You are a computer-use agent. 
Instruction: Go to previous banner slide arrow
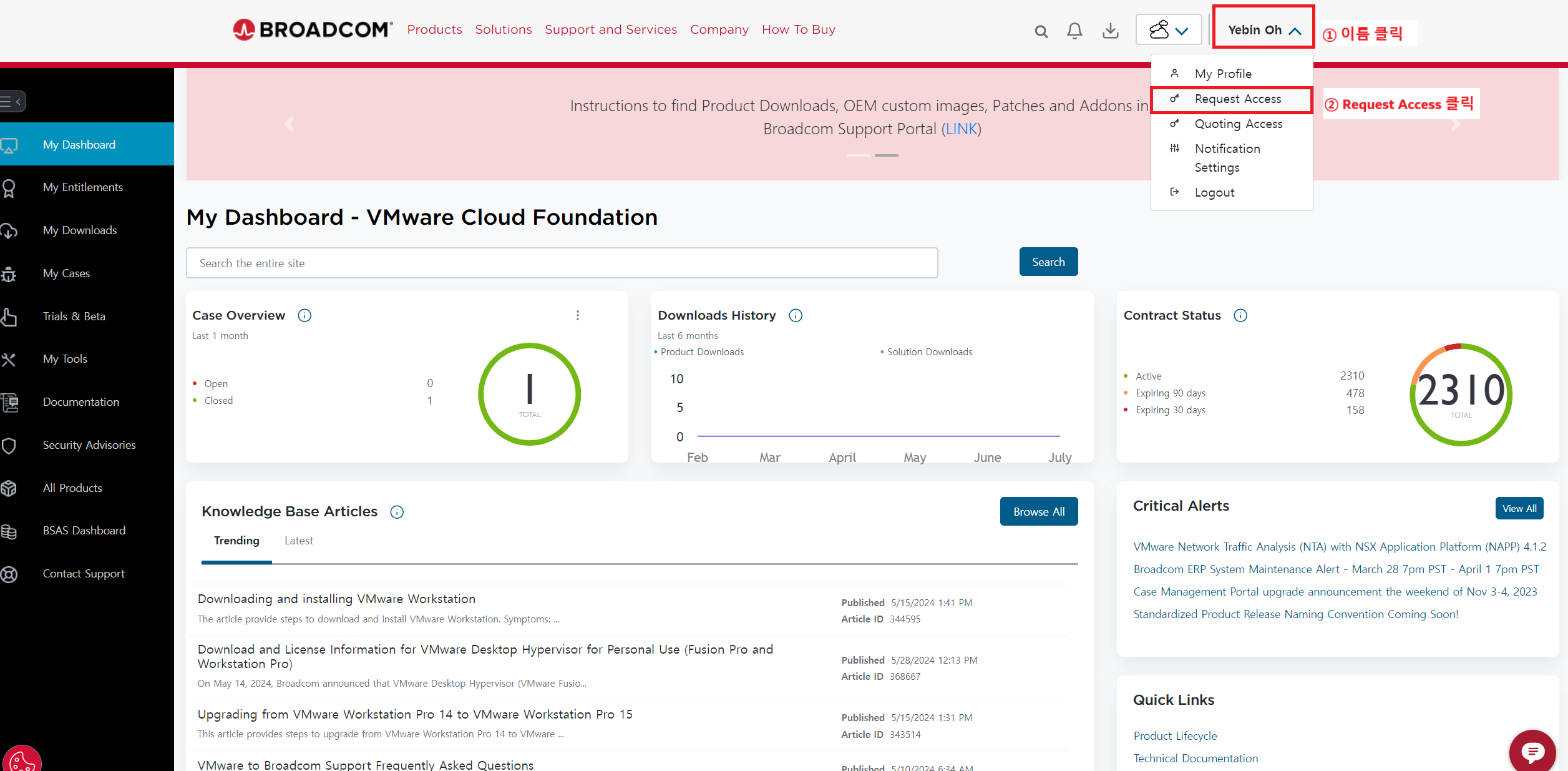pyautogui.click(x=289, y=124)
